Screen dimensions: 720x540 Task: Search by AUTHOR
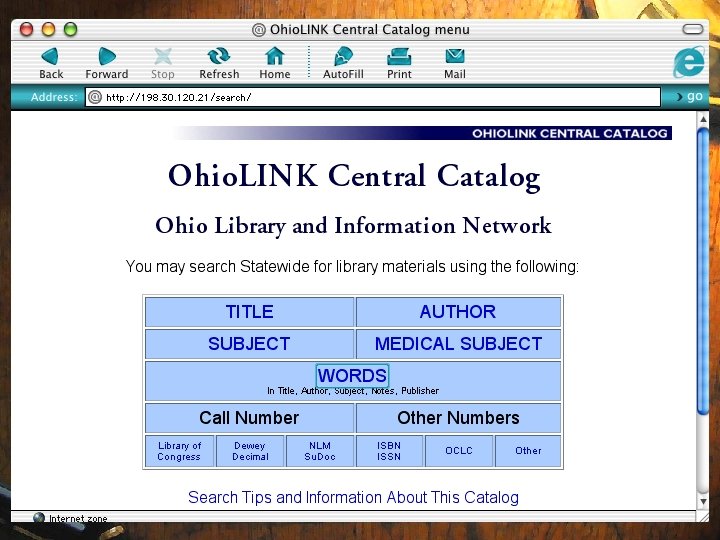coord(458,312)
